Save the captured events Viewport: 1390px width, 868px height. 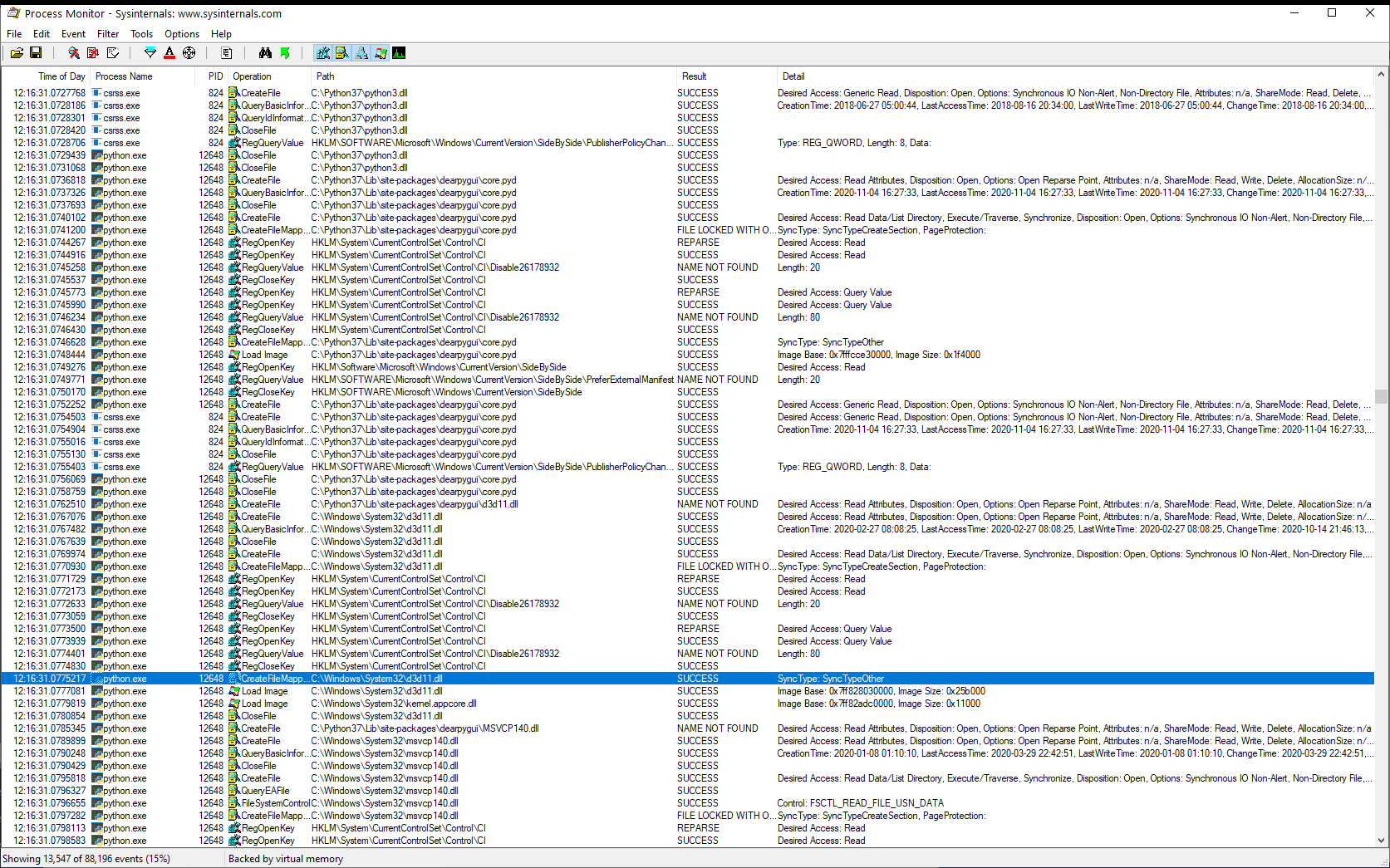coord(36,52)
